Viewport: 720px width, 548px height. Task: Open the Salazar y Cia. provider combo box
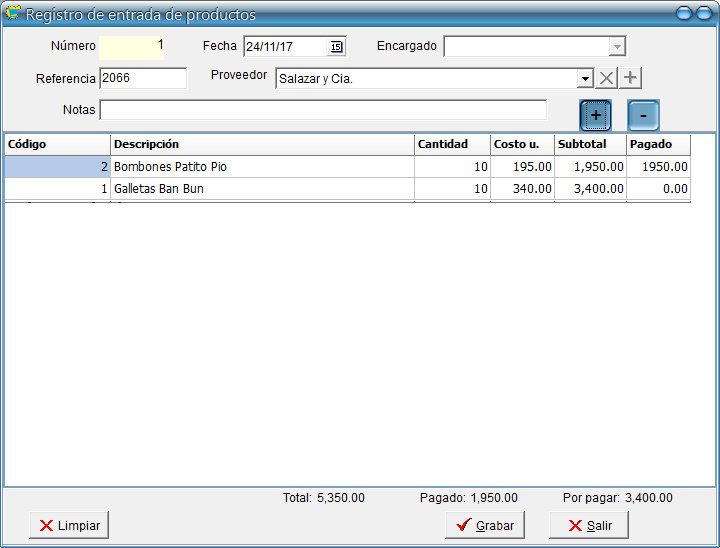pyautogui.click(x=434, y=79)
